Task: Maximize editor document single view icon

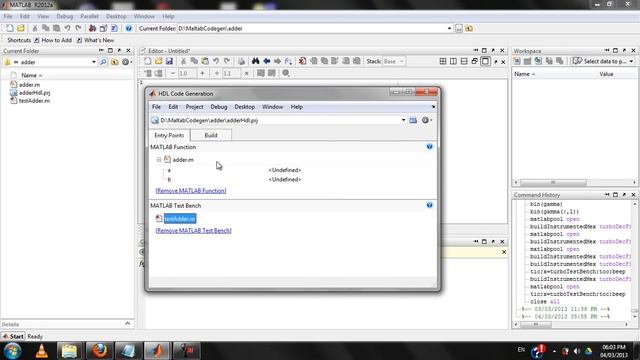Action: [x=485, y=61]
